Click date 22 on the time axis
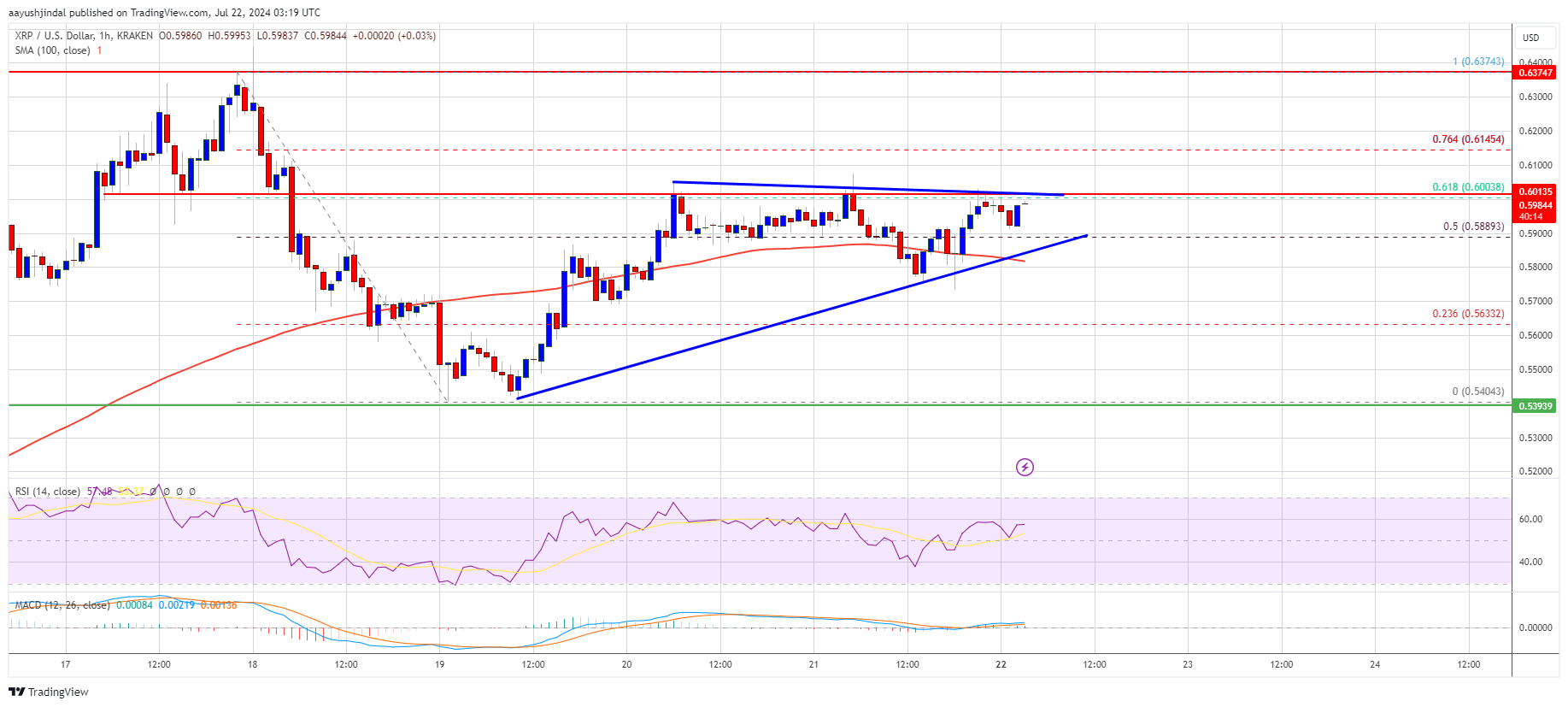This screenshot has height=707, width=1568. 1001,664
